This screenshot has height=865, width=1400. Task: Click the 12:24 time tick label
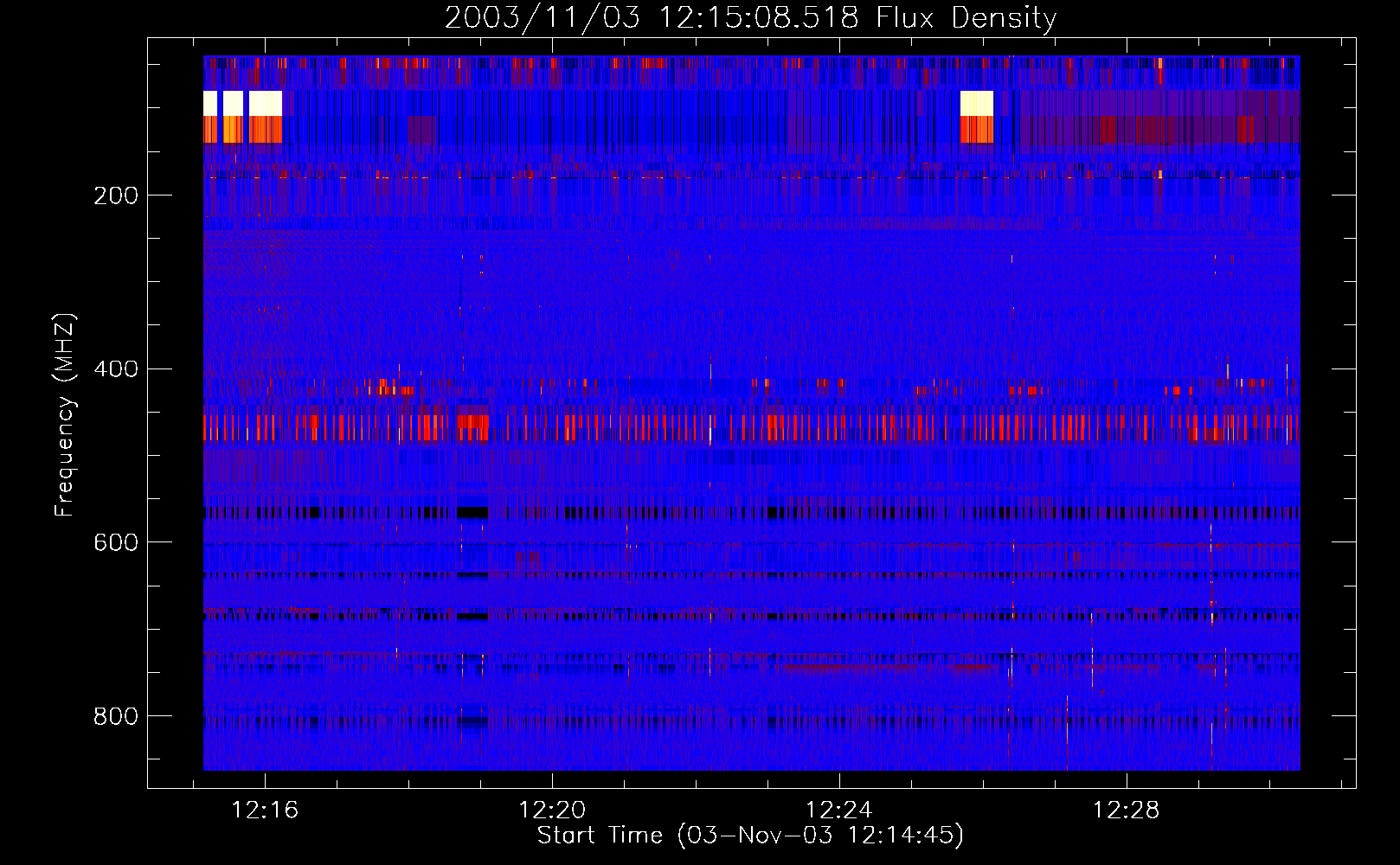point(839,811)
